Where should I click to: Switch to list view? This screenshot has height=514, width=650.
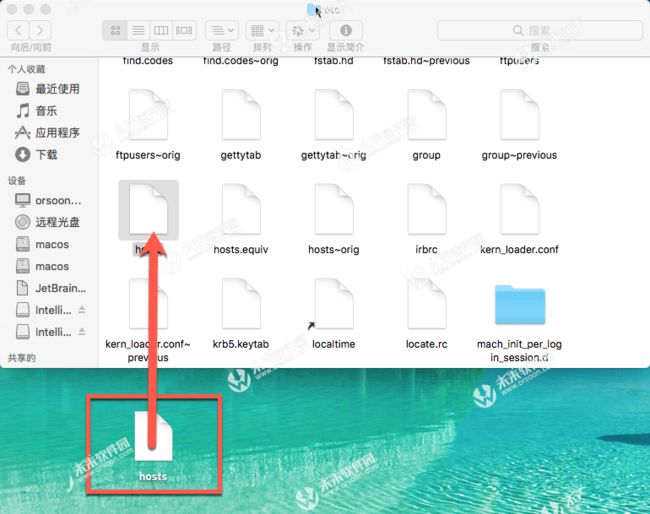click(x=138, y=30)
